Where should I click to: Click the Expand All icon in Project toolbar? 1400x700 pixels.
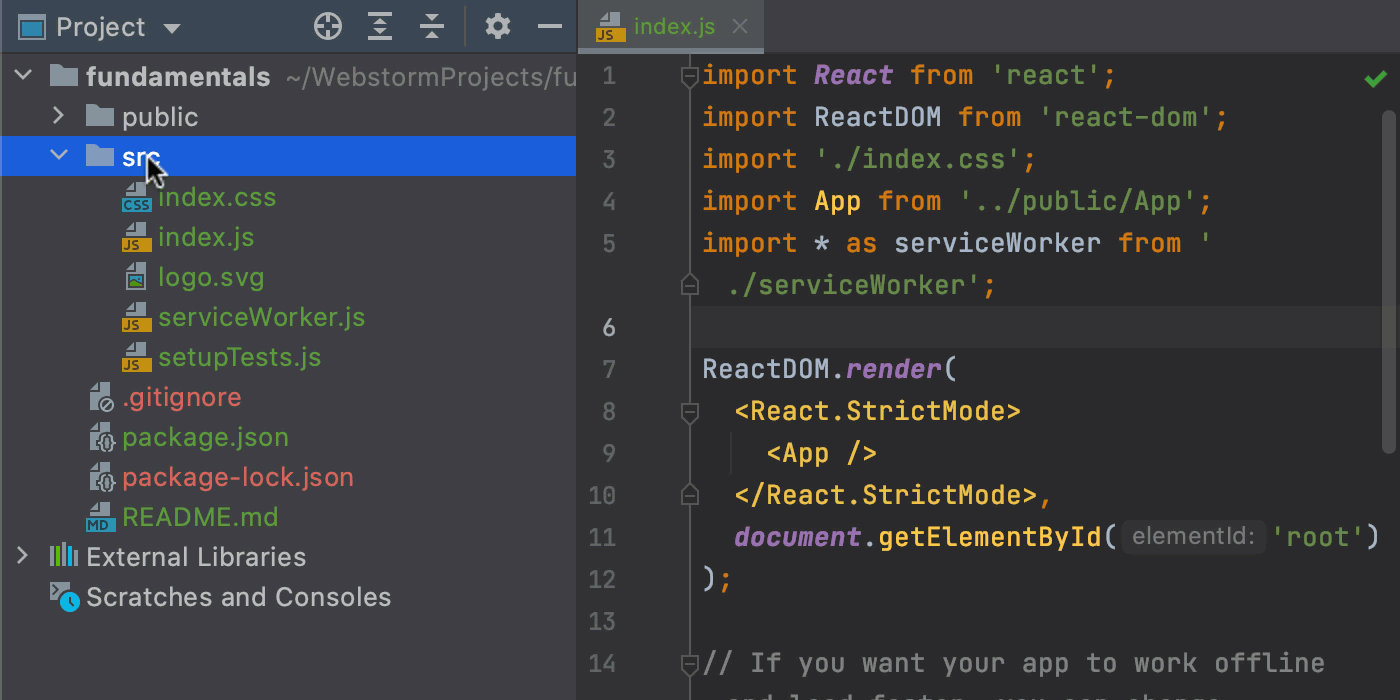point(380,26)
